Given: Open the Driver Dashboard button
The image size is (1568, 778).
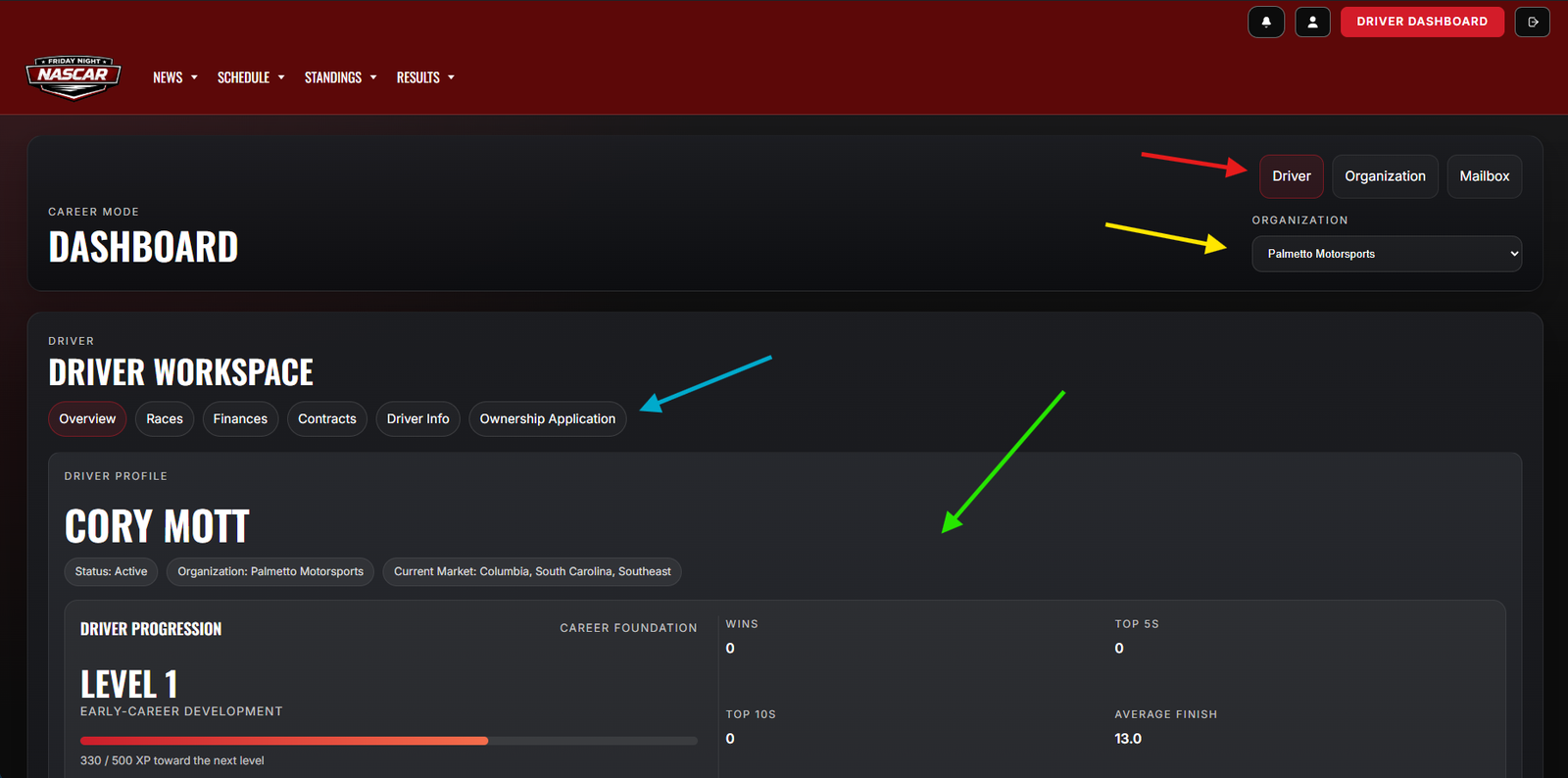Looking at the screenshot, I should [1422, 22].
